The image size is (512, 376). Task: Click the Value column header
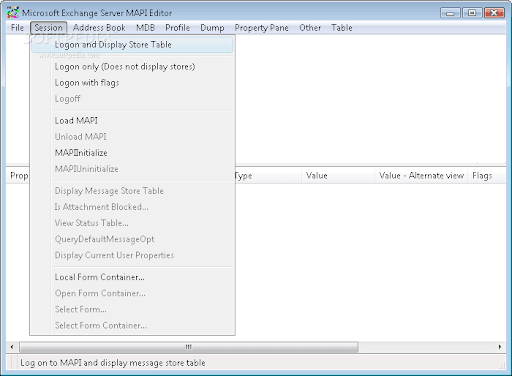click(x=338, y=176)
